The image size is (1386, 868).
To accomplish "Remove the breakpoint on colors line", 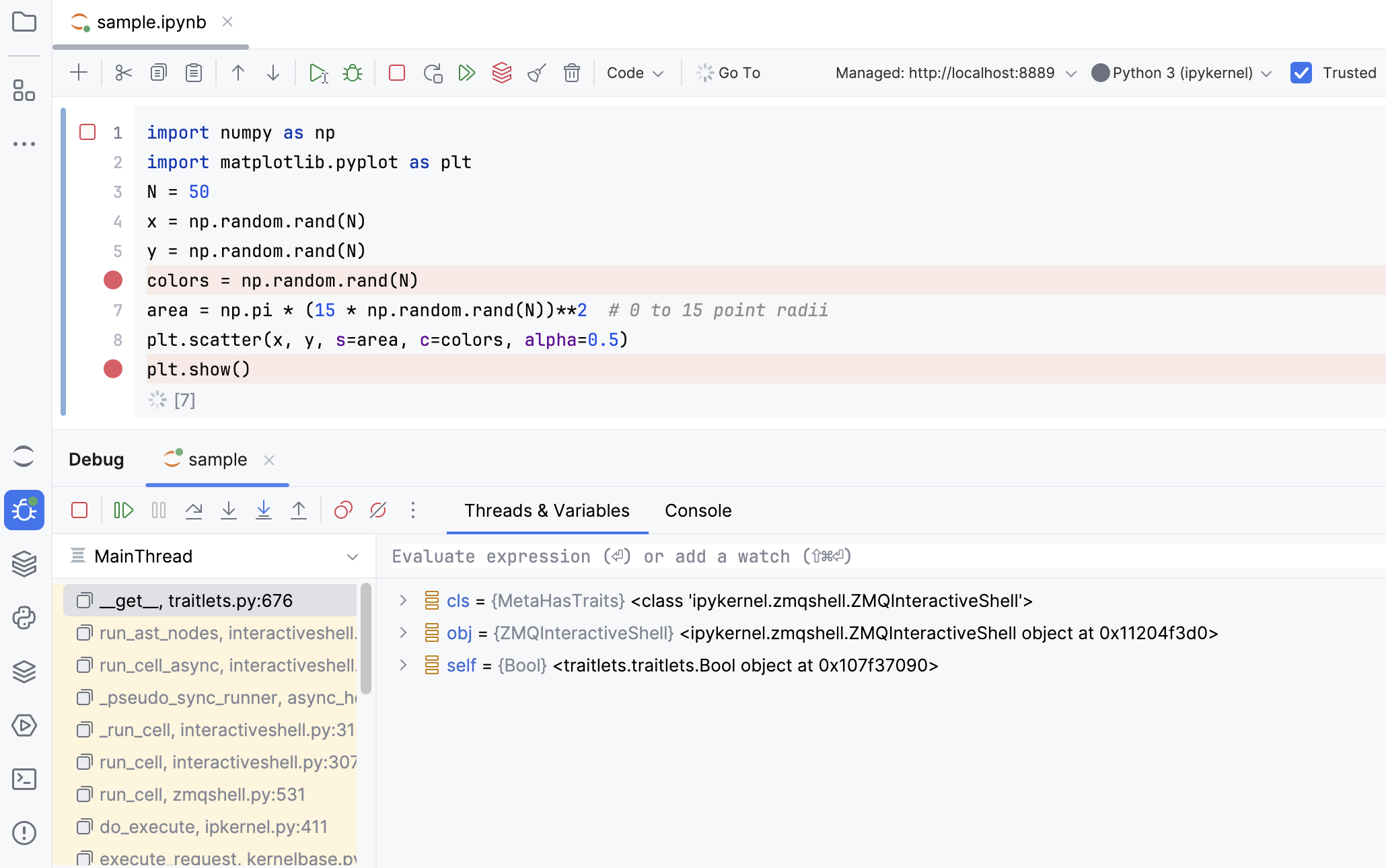I will [113, 280].
